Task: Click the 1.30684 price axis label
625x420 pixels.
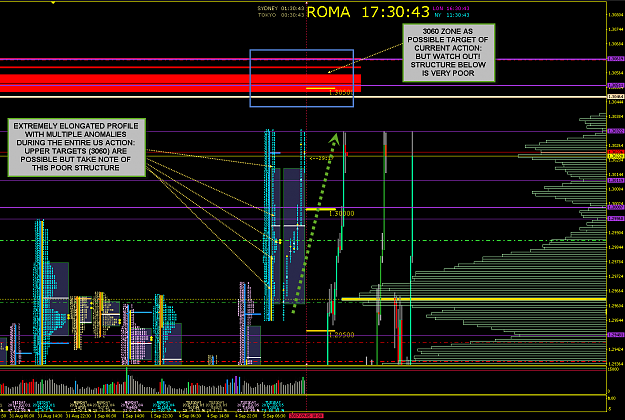Action: [615, 44]
